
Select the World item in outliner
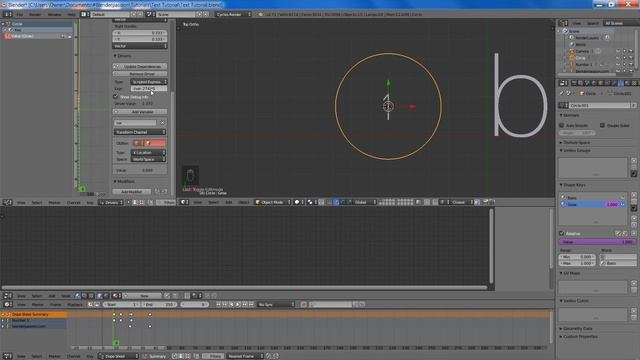tap(580, 44)
